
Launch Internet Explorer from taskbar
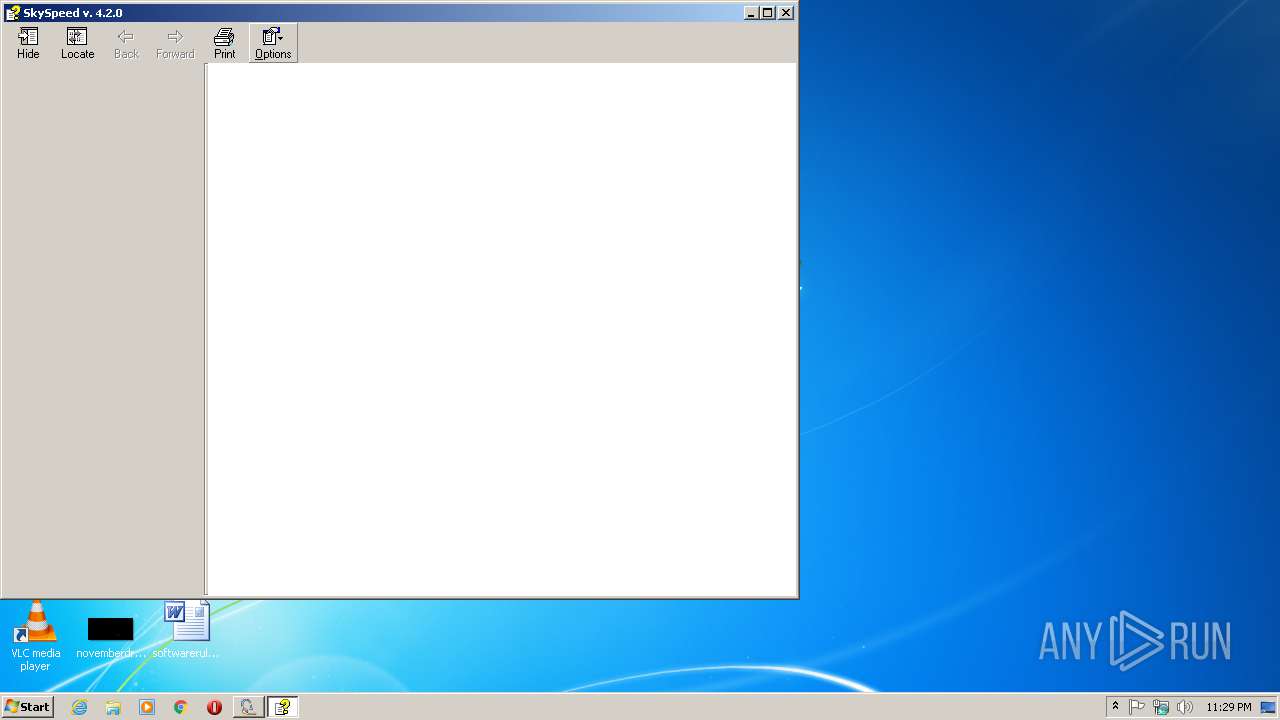pyautogui.click(x=79, y=707)
